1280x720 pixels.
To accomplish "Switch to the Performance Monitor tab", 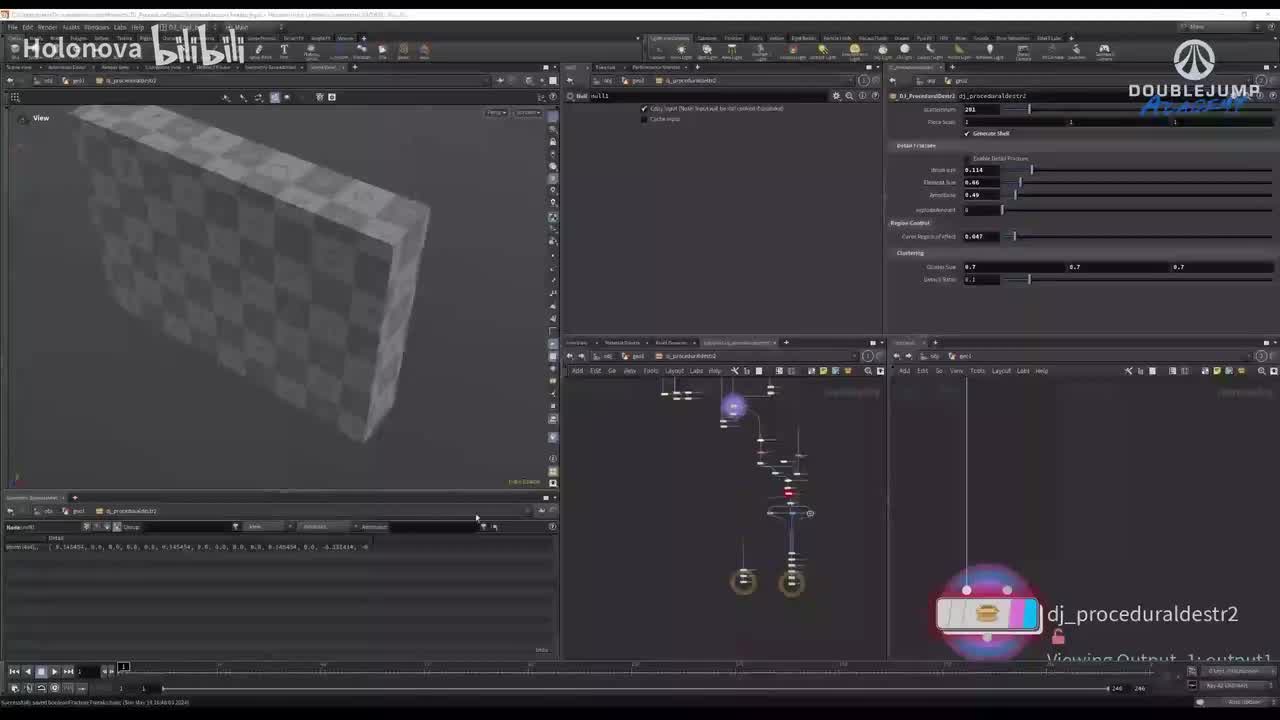I will point(656,67).
